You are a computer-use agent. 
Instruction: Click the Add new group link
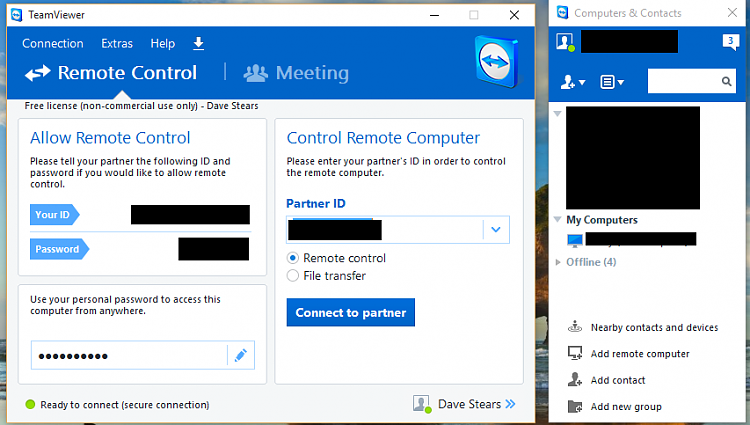626,407
